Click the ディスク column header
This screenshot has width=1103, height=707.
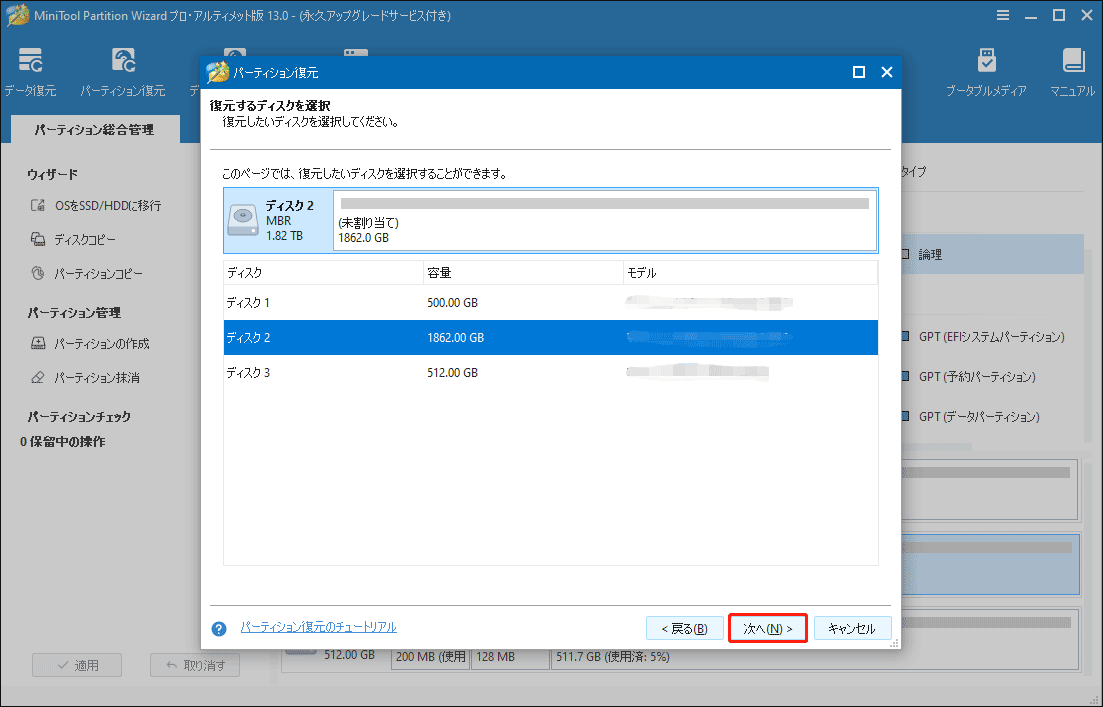324,272
